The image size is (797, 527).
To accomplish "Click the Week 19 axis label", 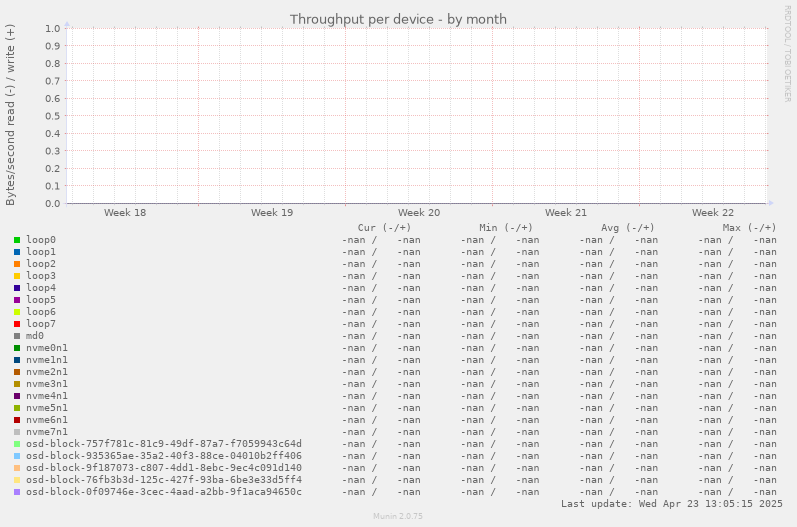I will [x=272, y=213].
